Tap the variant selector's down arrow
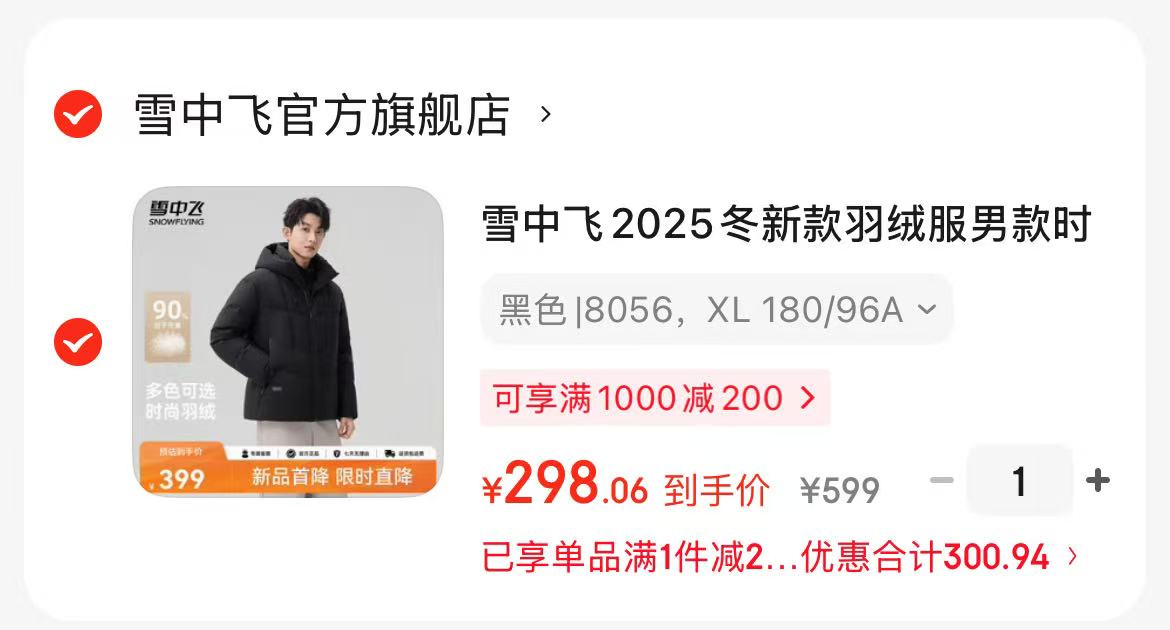This screenshot has width=1170, height=630. (926, 309)
